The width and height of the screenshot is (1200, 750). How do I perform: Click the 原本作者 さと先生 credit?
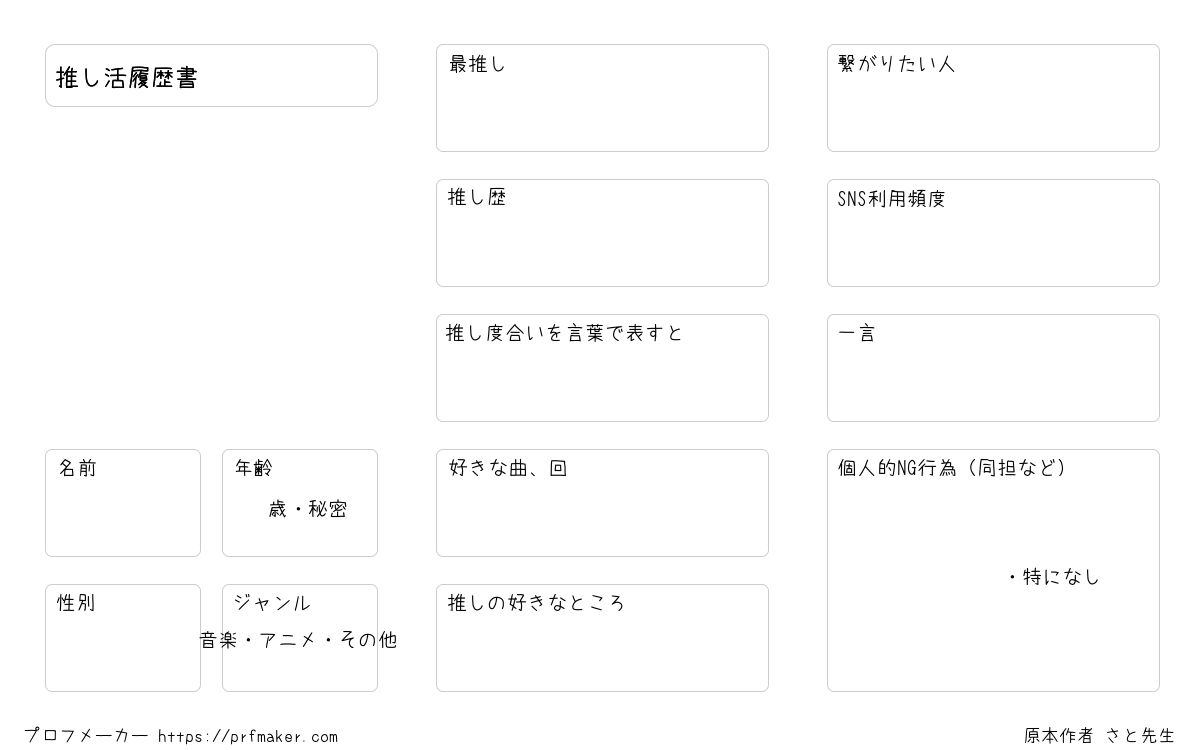tap(1100, 736)
